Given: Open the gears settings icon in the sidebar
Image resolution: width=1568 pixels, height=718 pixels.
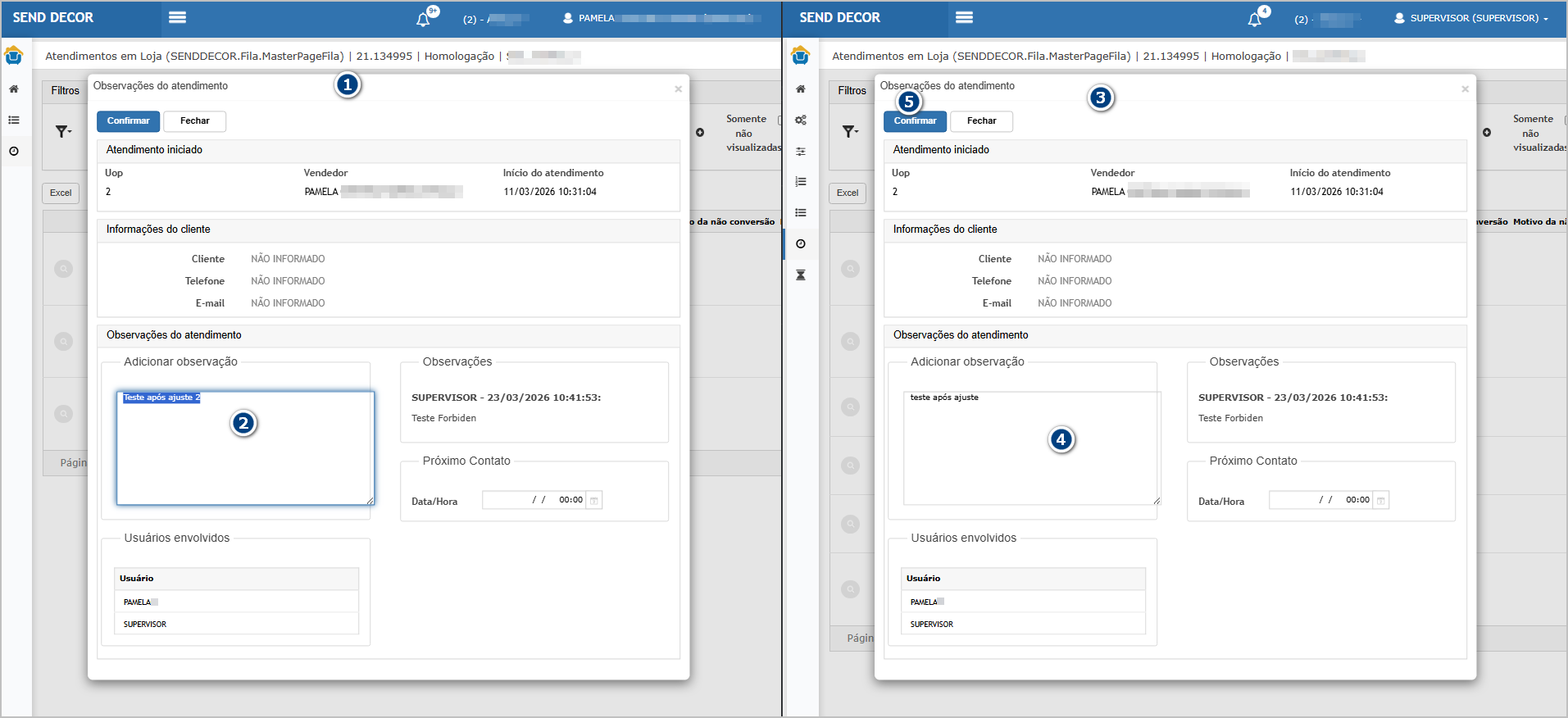Looking at the screenshot, I should click(x=801, y=120).
